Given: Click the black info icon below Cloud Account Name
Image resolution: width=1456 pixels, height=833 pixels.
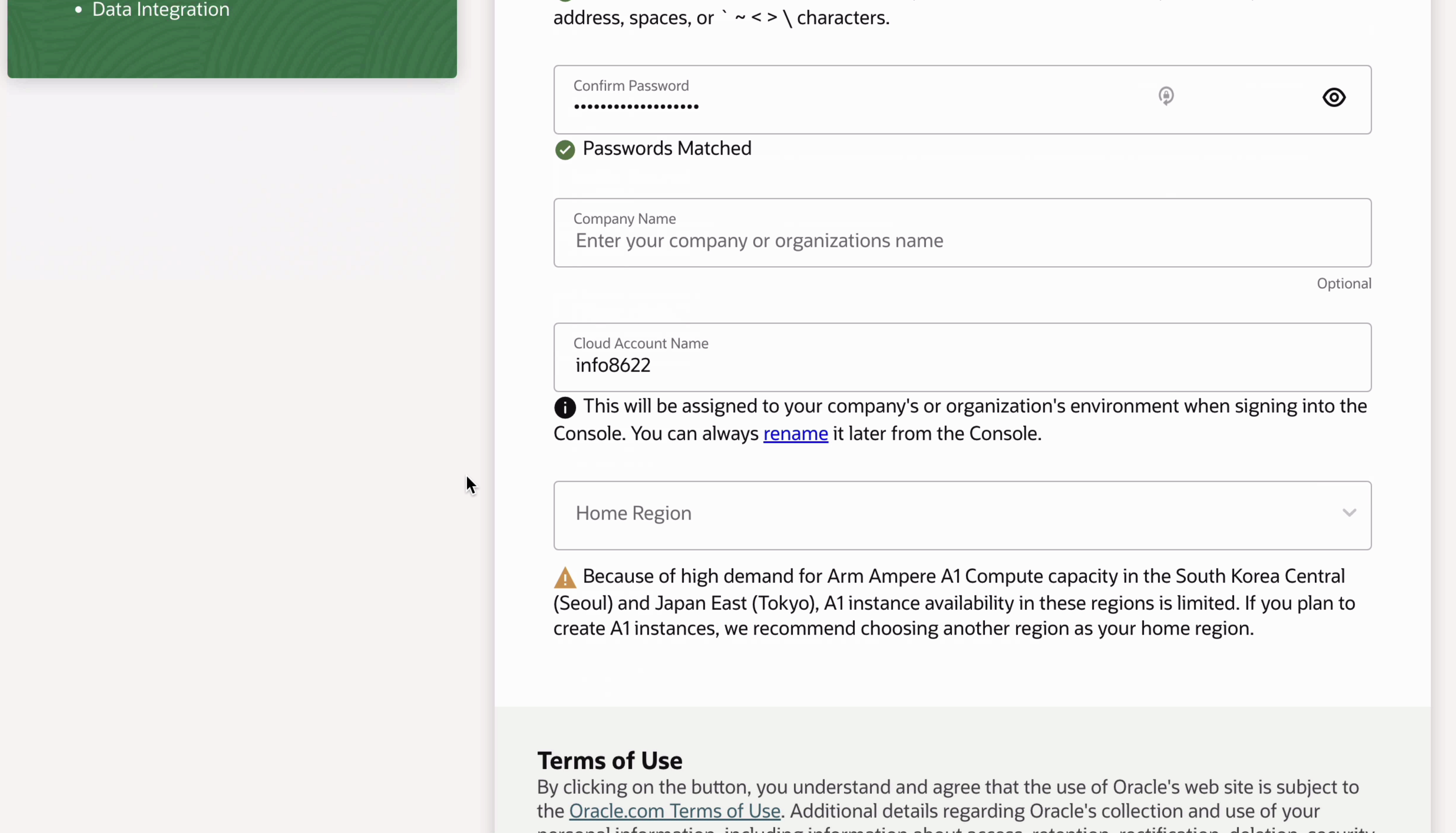Looking at the screenshot, I should pos(565,408).
